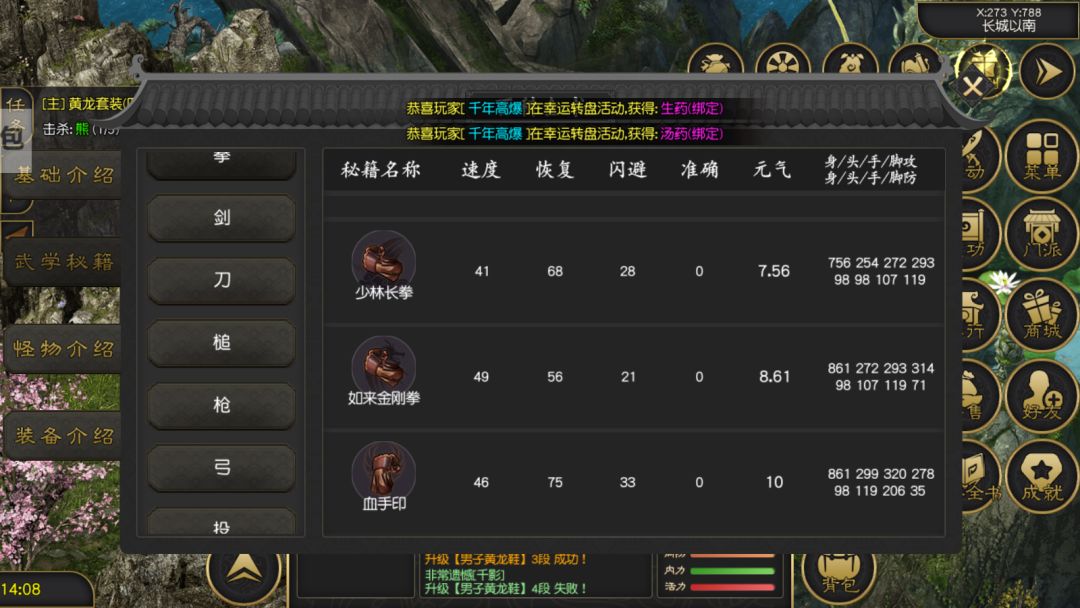Select the 弓 weapon category
Viewport: 1080px width, 608px height.
(222, 468)
